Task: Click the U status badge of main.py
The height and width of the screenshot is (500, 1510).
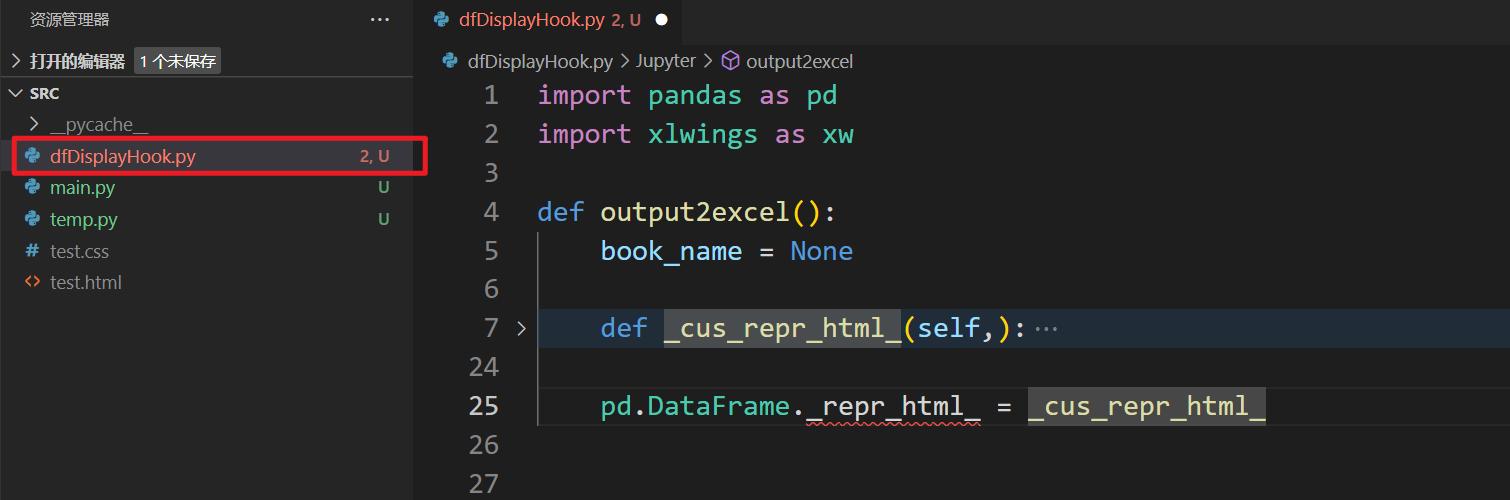Action: (384, 187)
